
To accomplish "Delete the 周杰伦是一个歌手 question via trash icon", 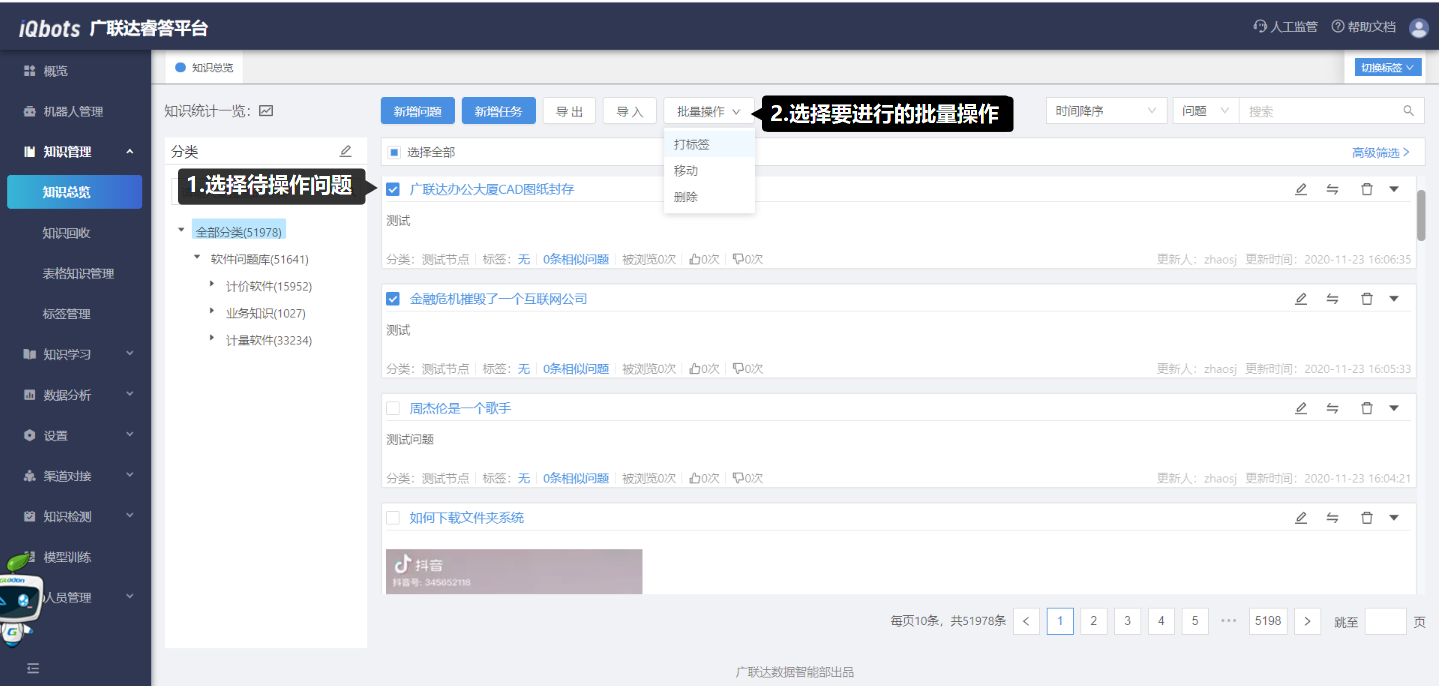I will pos(1366,408).
